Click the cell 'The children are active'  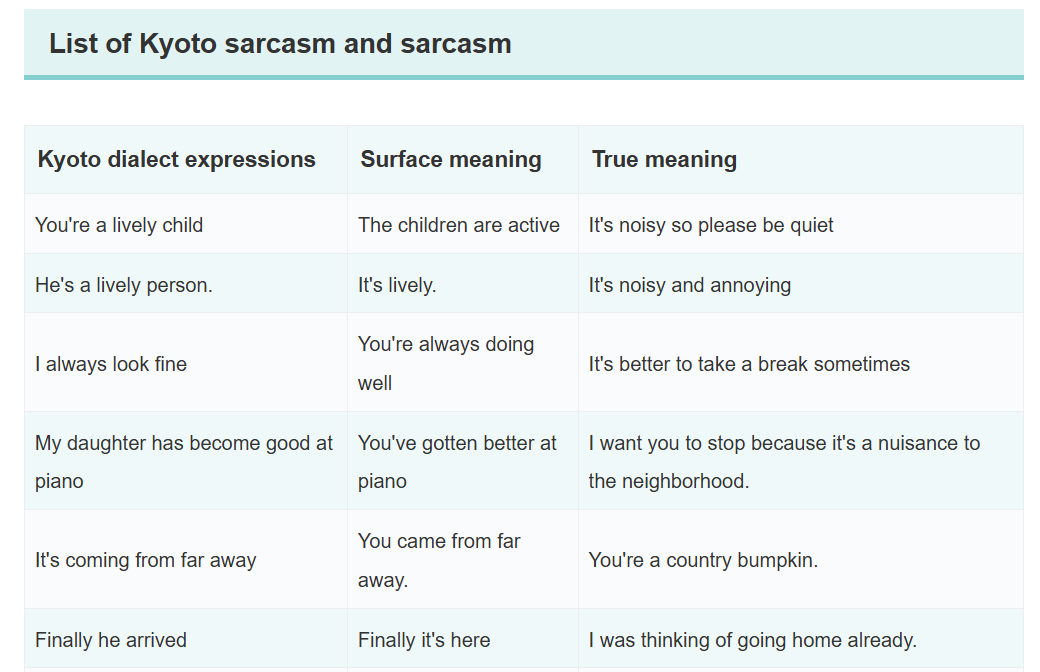tap(463, 224)
